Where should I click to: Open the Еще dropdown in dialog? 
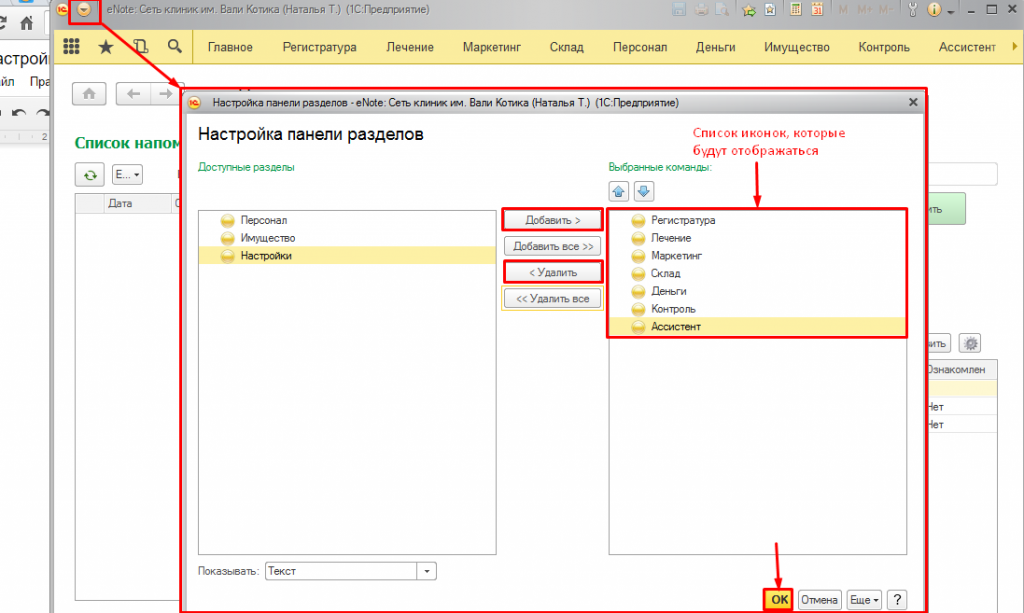(864, 599)
